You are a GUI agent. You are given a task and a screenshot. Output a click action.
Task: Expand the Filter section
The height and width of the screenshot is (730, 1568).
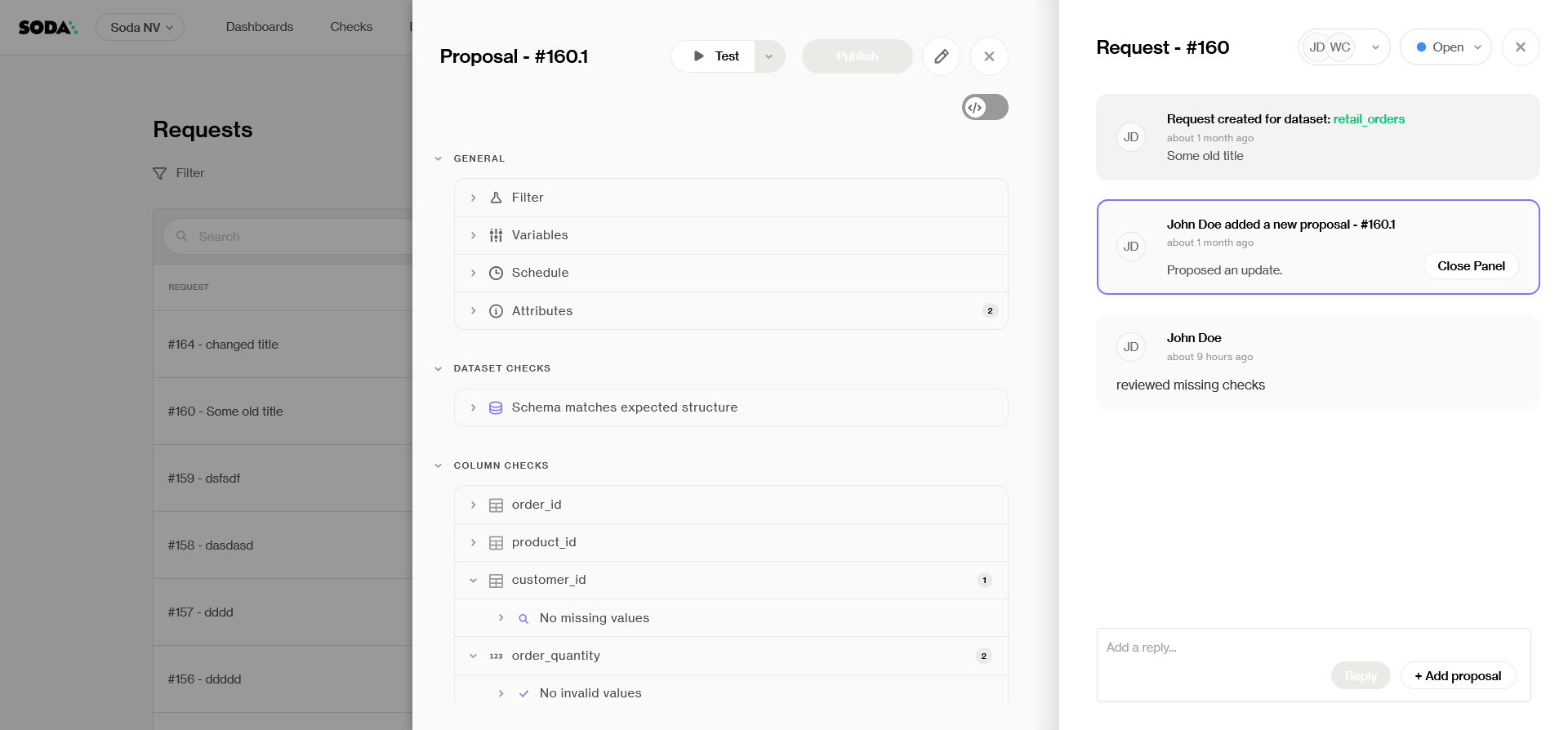[473, 198]
